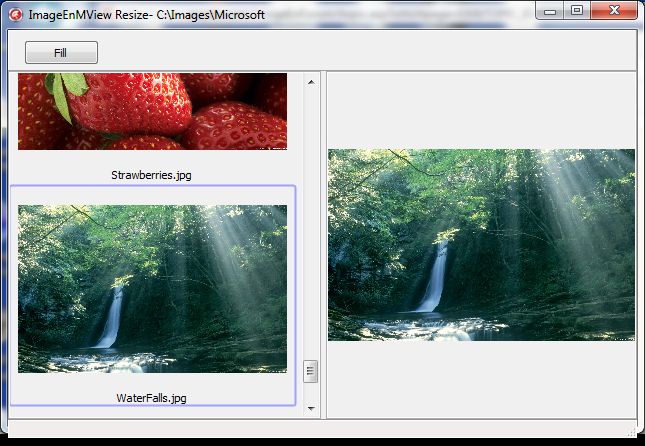Minimize the ImageEnMView Resize window

tap(550, 11)
